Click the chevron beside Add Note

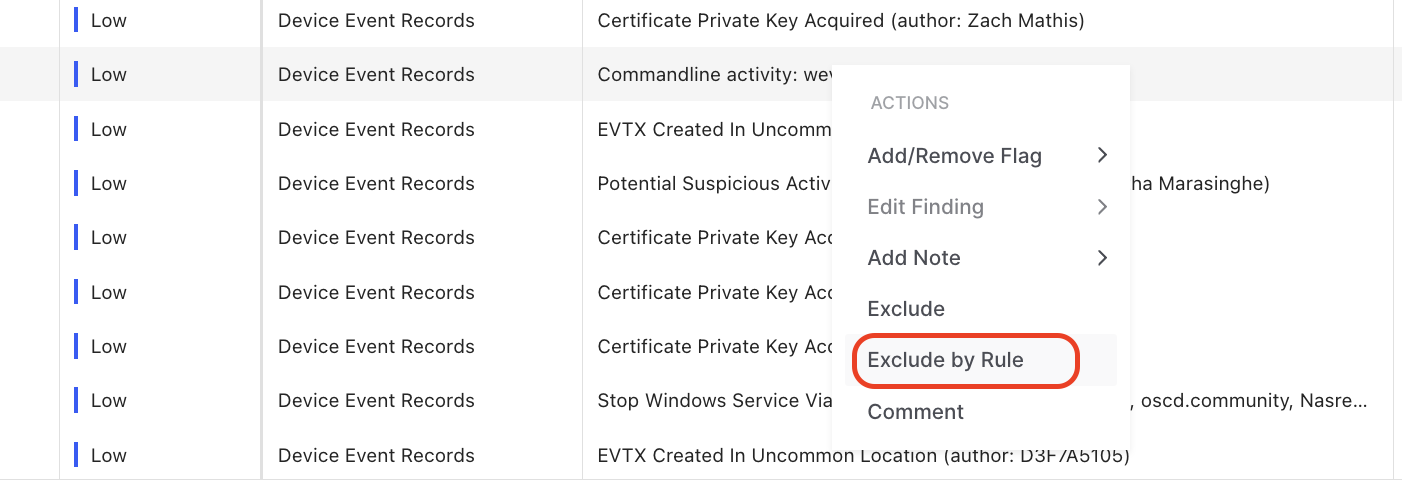tap(1102, 258)
